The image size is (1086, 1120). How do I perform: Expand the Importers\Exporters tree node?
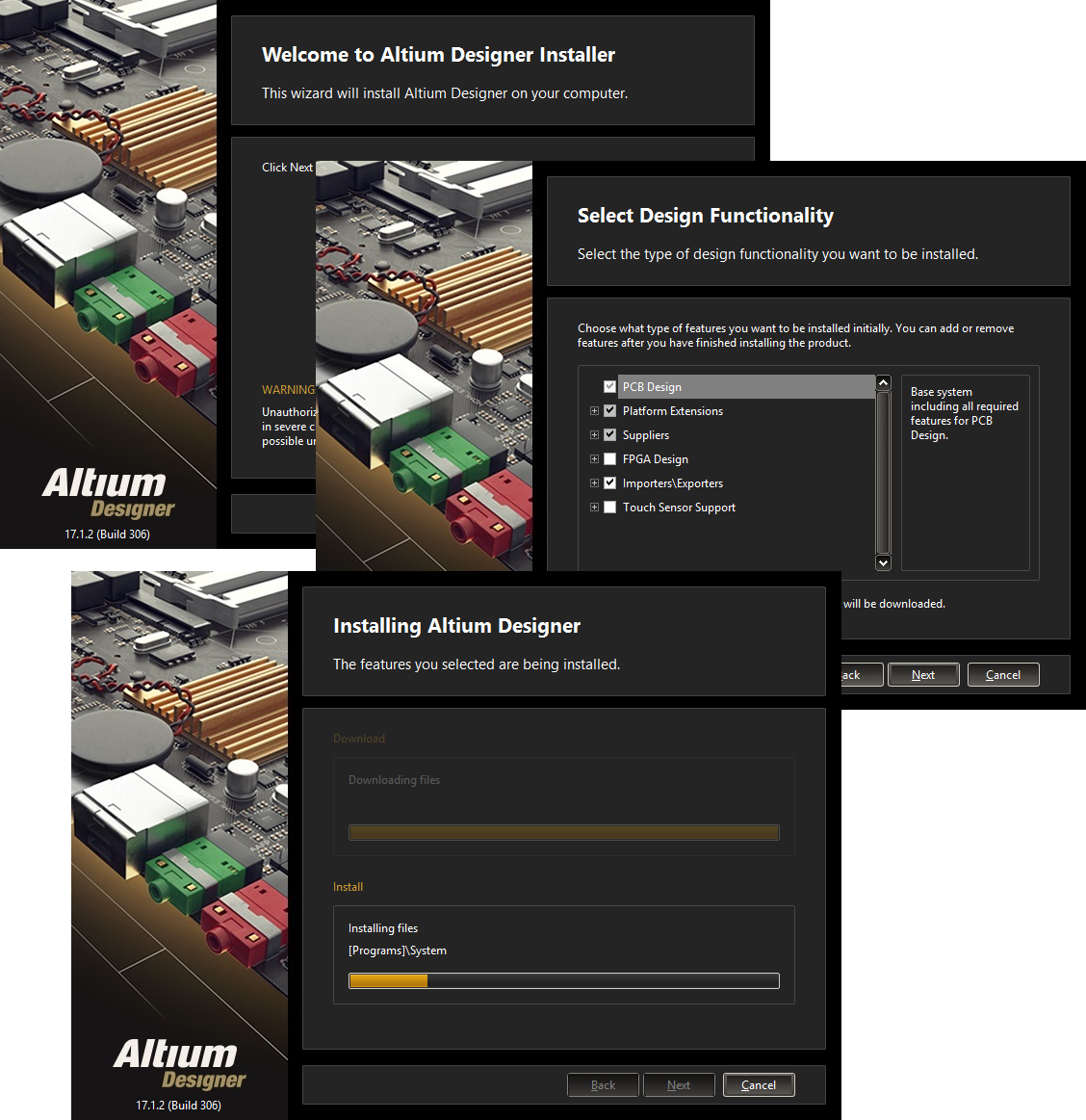(x=594, y=483)
